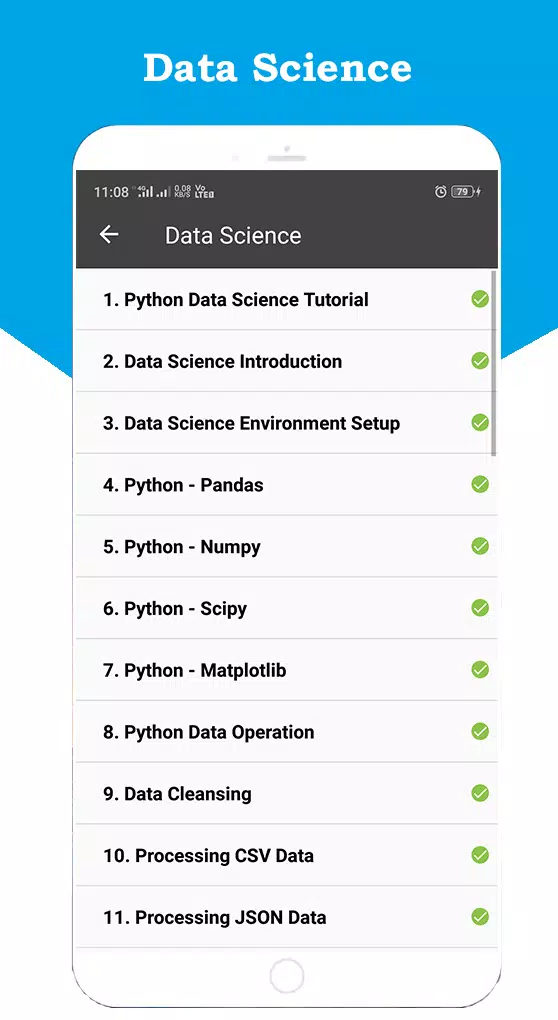Image resolution: width=558 pixels, height=1020 pixels.
Task: Tap the back arrow icon
Action: [109, 235]
